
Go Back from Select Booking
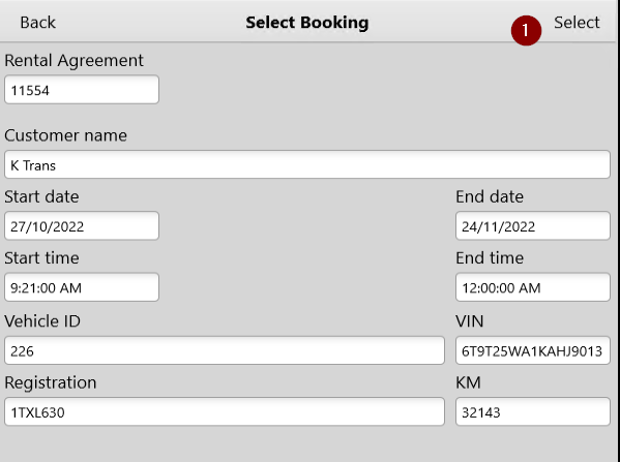[x=38, y=23]
